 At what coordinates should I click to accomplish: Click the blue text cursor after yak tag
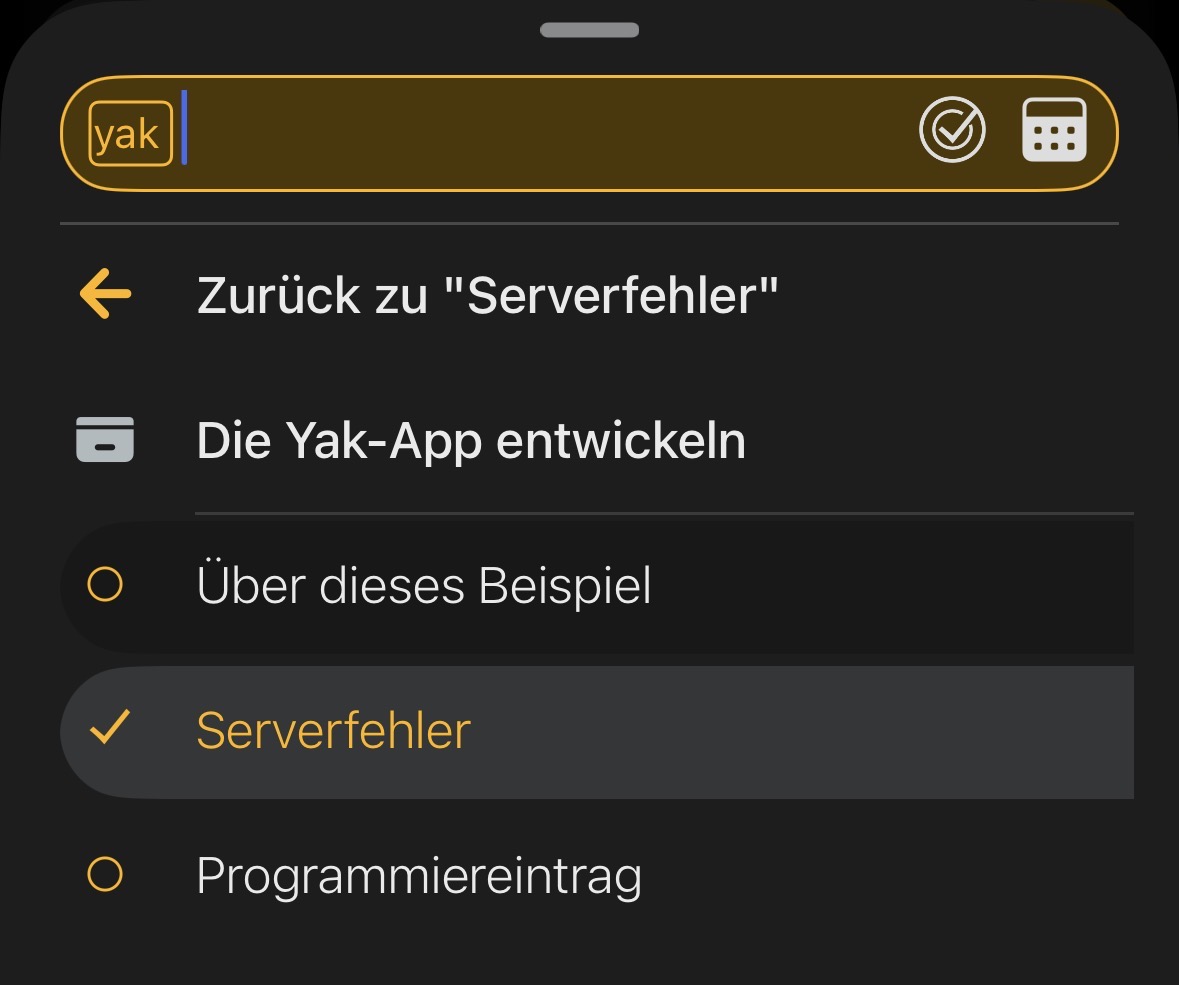click(x=185, y=128)
